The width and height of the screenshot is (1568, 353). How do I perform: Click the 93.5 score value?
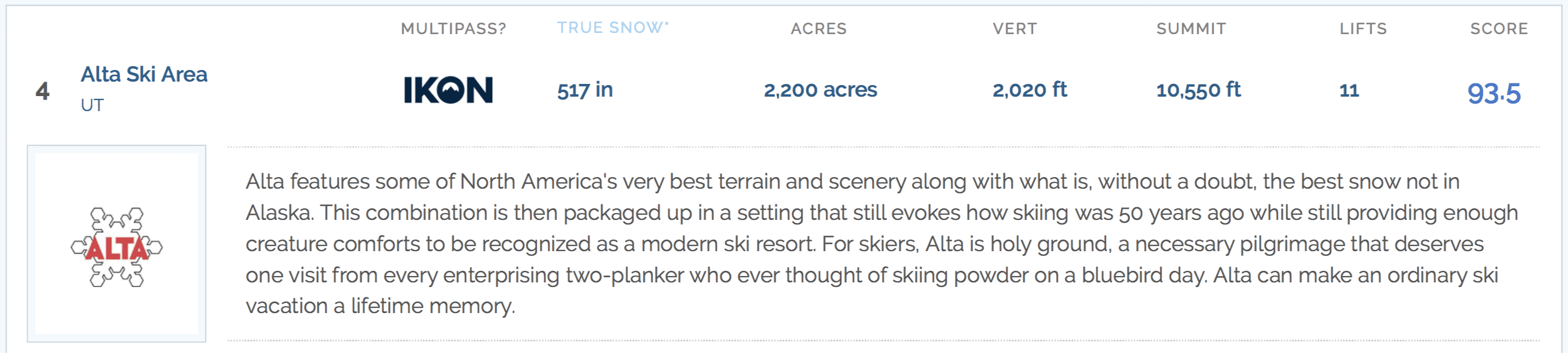point(1494,93)
